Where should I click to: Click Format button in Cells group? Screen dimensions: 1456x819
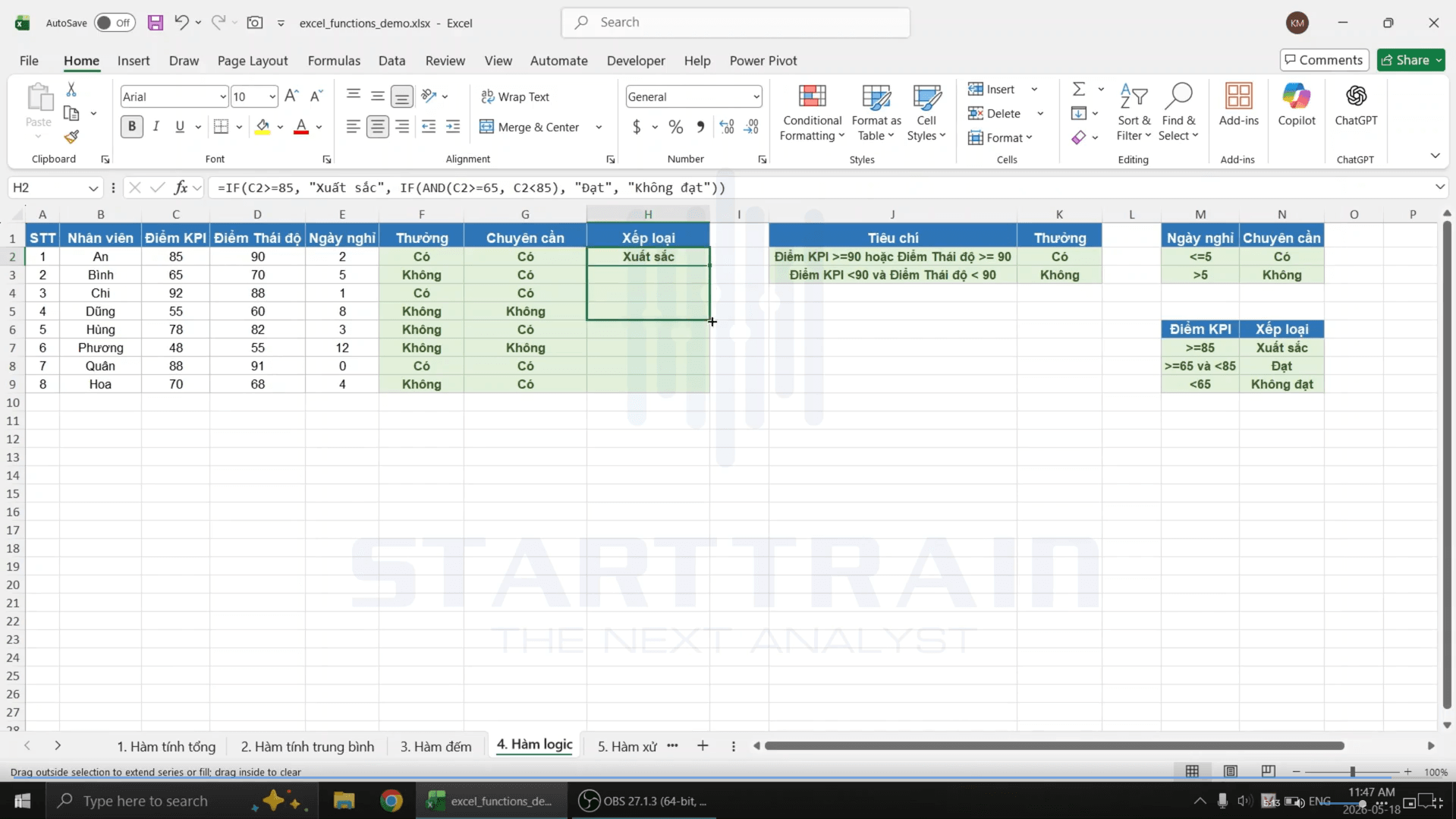[x=1000, y=137]
